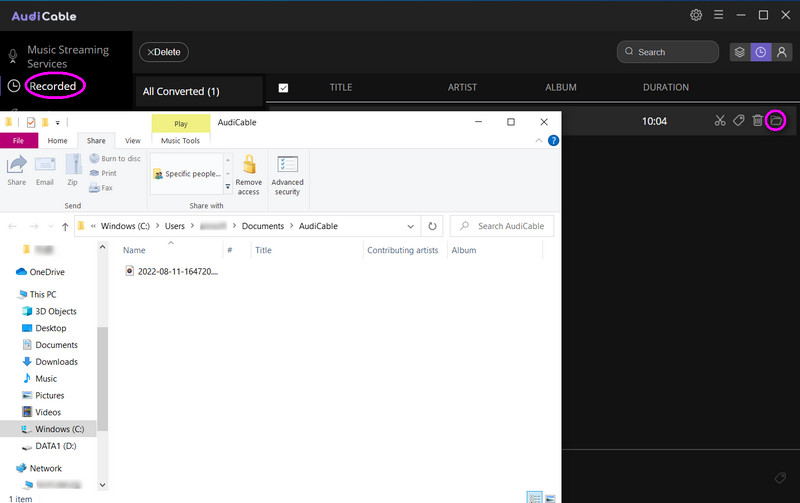The image size is (800, 503).
Task: Open Downloads in navigation pane
Action: 50,362
